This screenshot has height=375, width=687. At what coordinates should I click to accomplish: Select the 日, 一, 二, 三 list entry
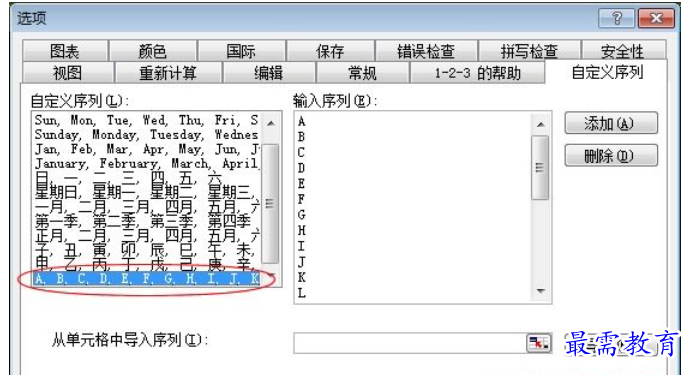click(147, 177)
